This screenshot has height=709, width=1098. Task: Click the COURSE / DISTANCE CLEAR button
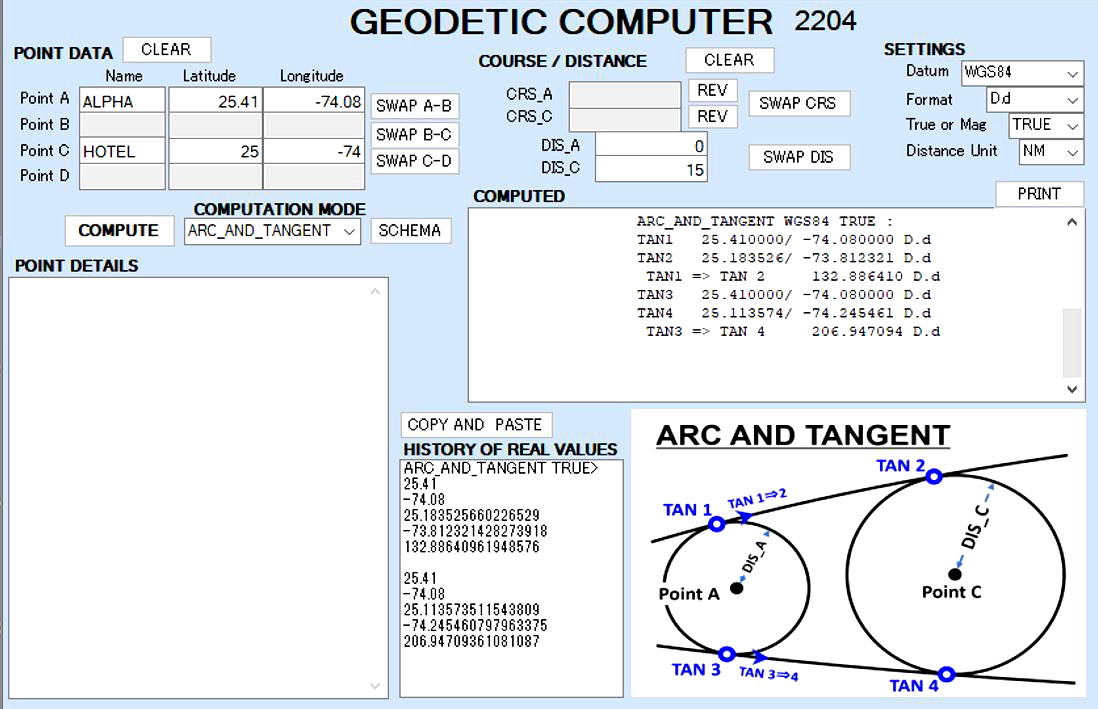pos(730,60)
